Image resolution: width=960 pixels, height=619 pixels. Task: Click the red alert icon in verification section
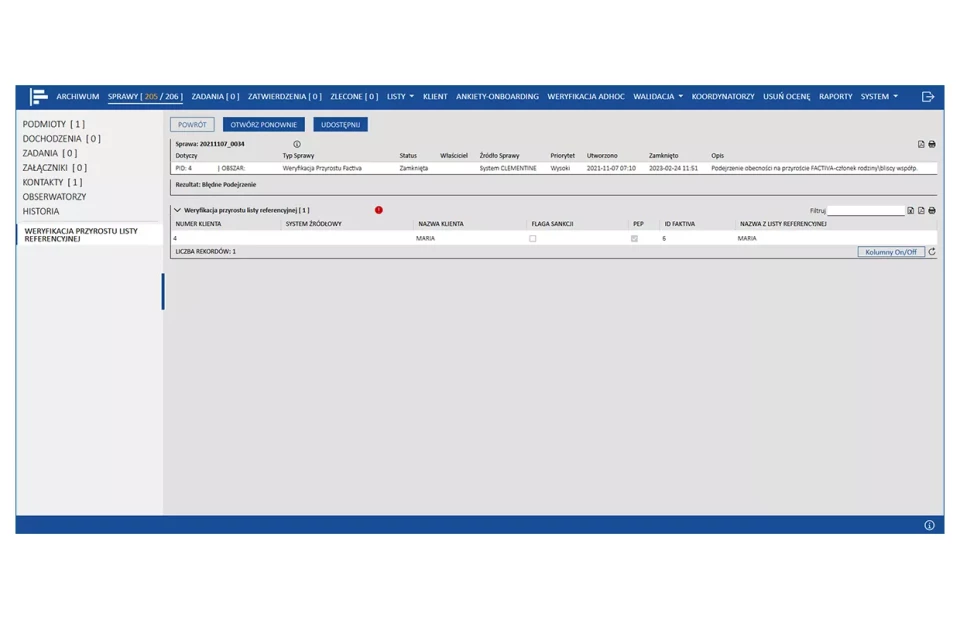pyautogui.click(x=379, y=210)
